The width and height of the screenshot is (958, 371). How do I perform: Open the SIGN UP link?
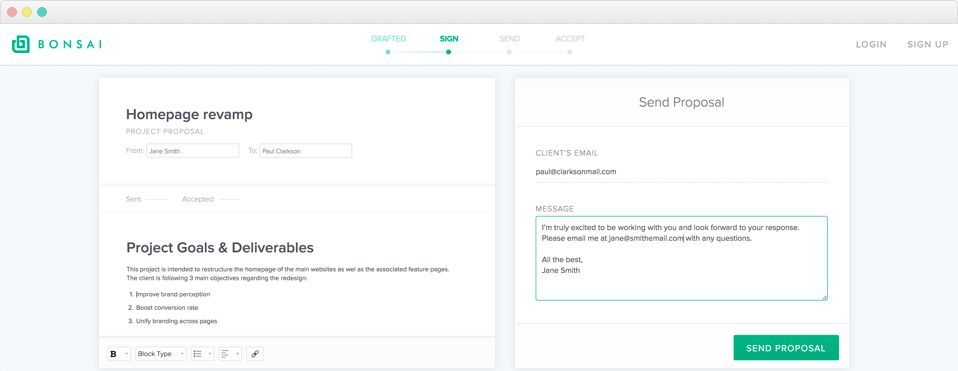click(927, 45)
